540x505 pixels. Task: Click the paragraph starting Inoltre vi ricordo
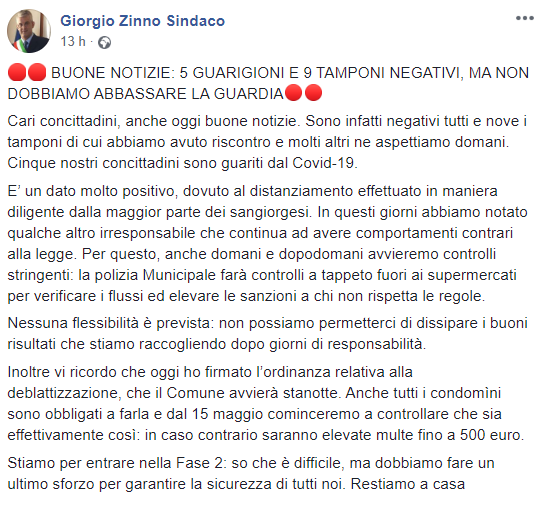(x=266, y=403)
